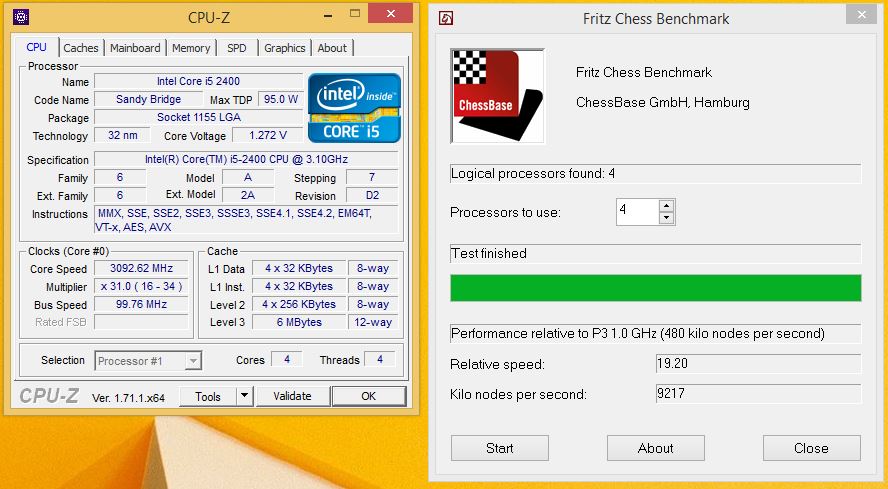Click the Level 3 12-way value

[x=373, y=322]
